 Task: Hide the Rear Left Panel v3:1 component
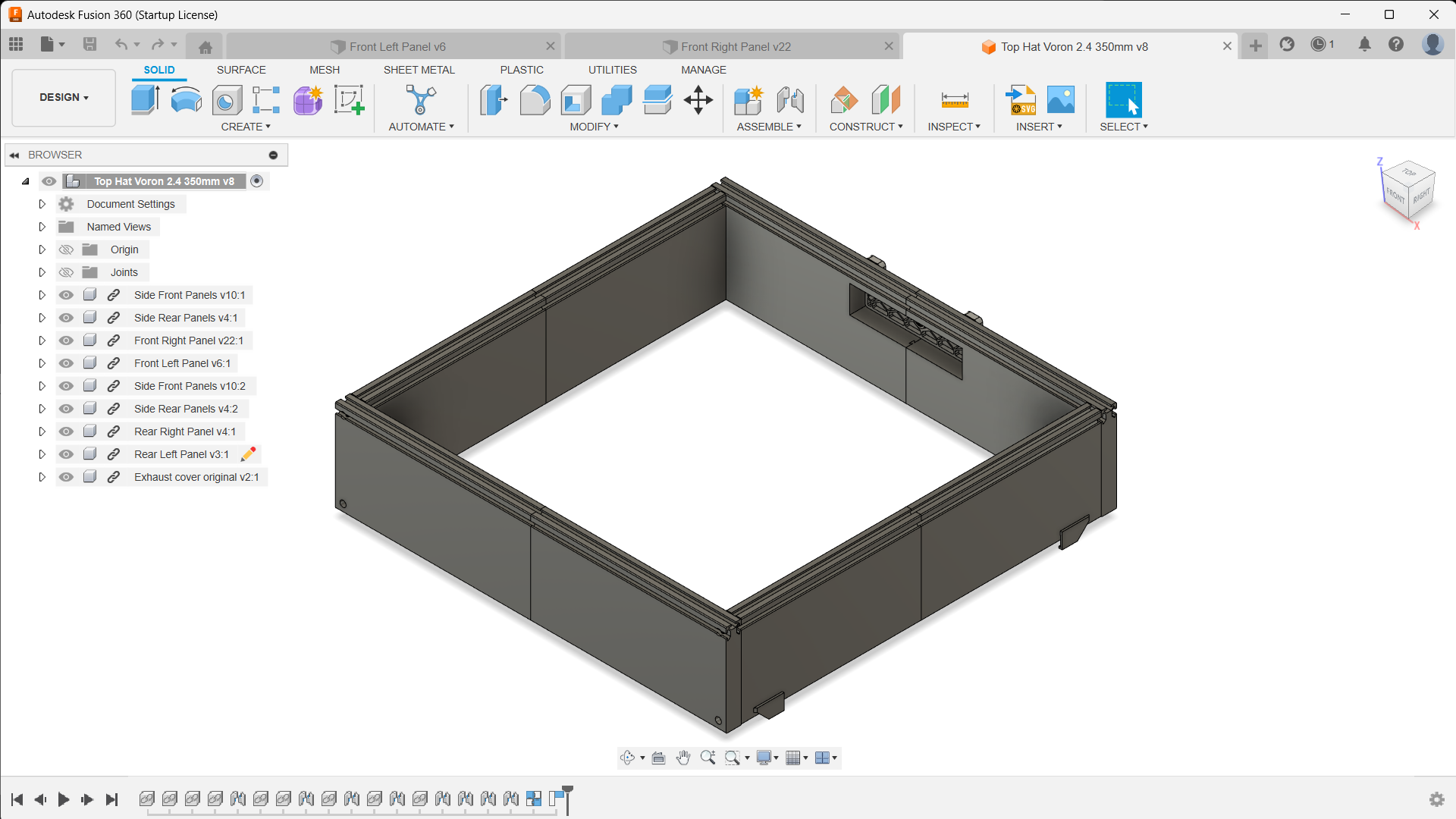coord(66,453)
